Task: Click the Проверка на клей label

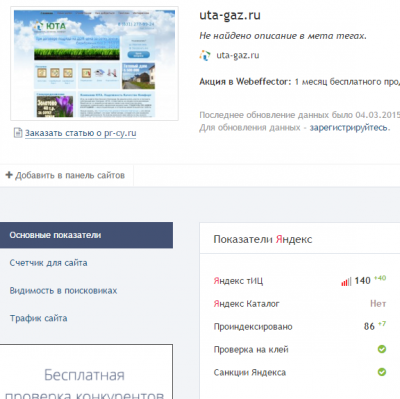Action: (251, 349)
